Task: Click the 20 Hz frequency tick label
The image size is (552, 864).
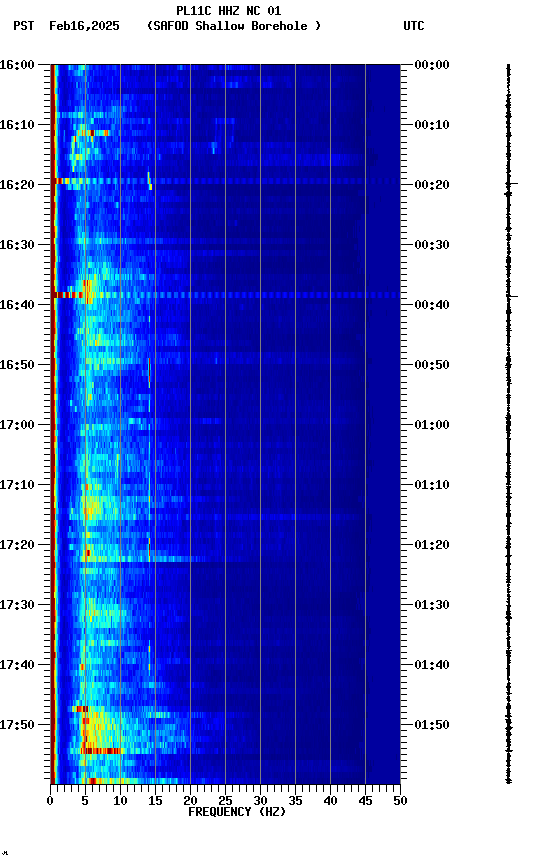Action: 190,801
